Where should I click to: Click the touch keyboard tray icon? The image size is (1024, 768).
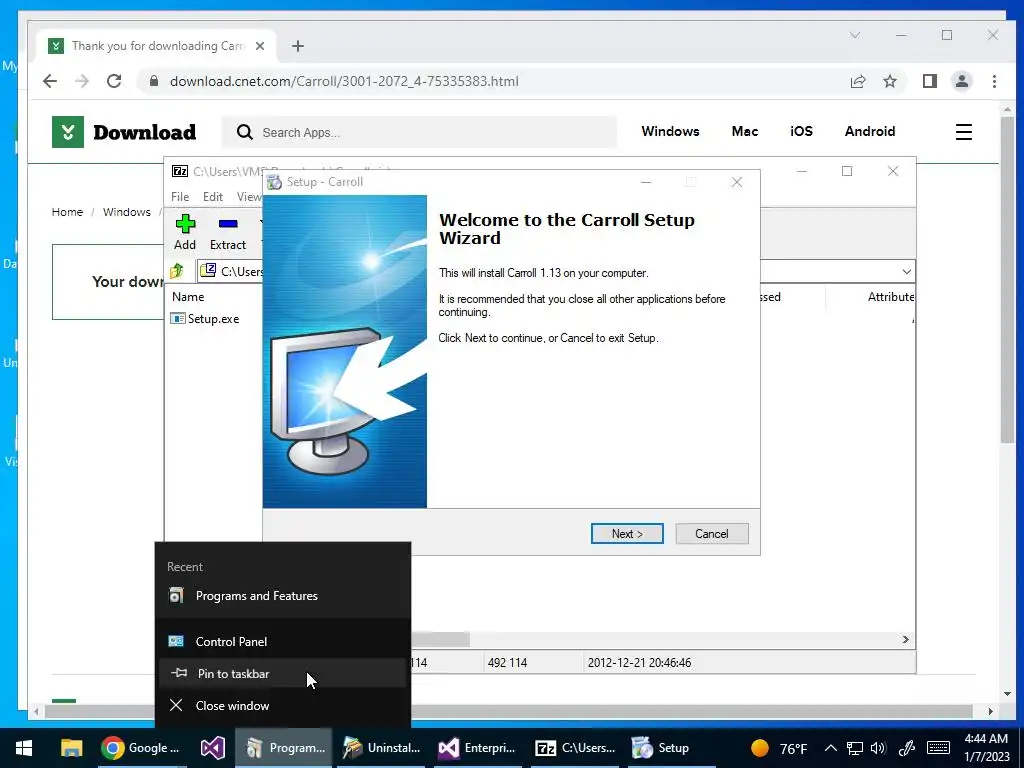click(x=938, y=748)
